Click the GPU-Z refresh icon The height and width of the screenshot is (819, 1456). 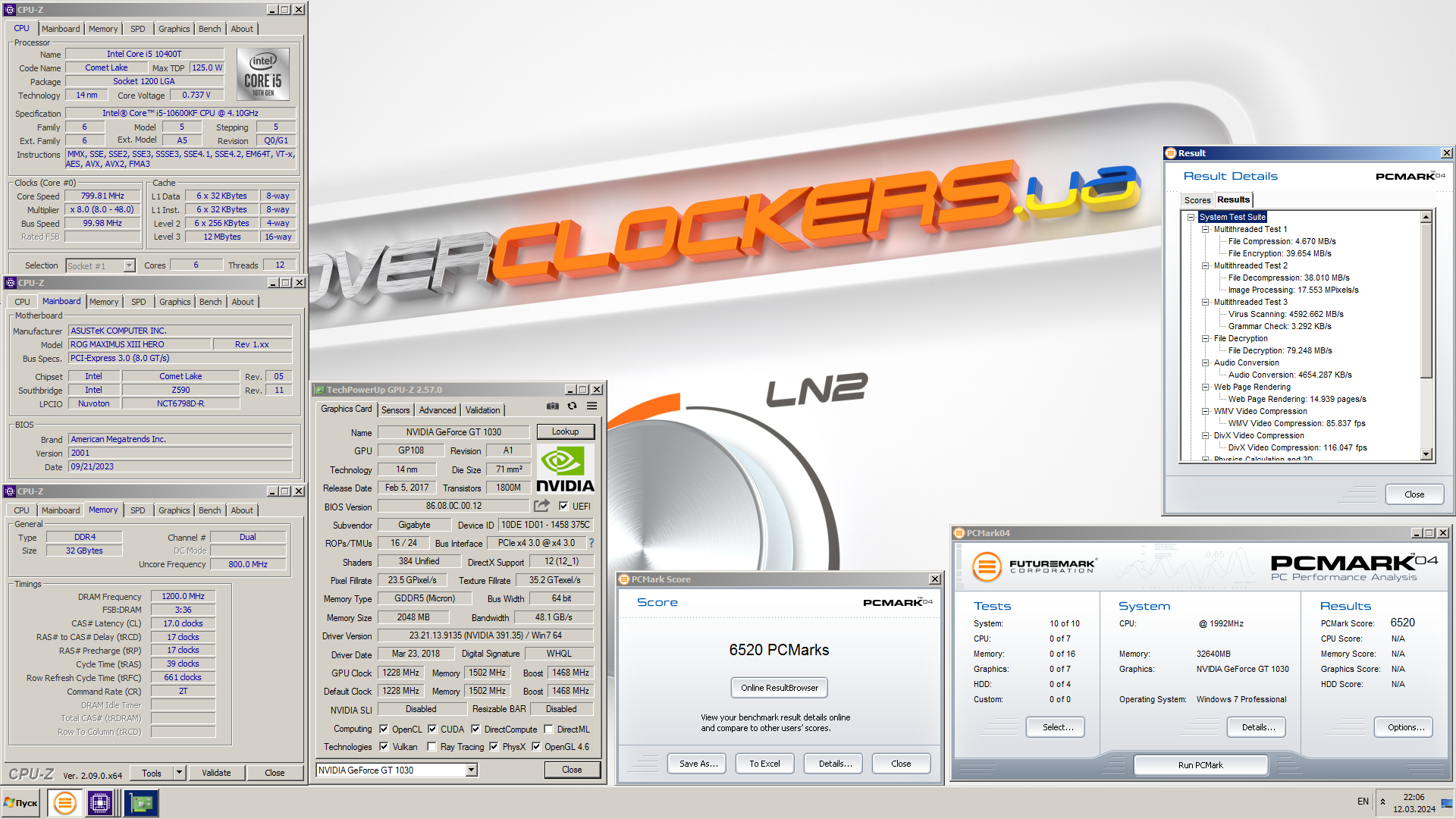(573, 406)
